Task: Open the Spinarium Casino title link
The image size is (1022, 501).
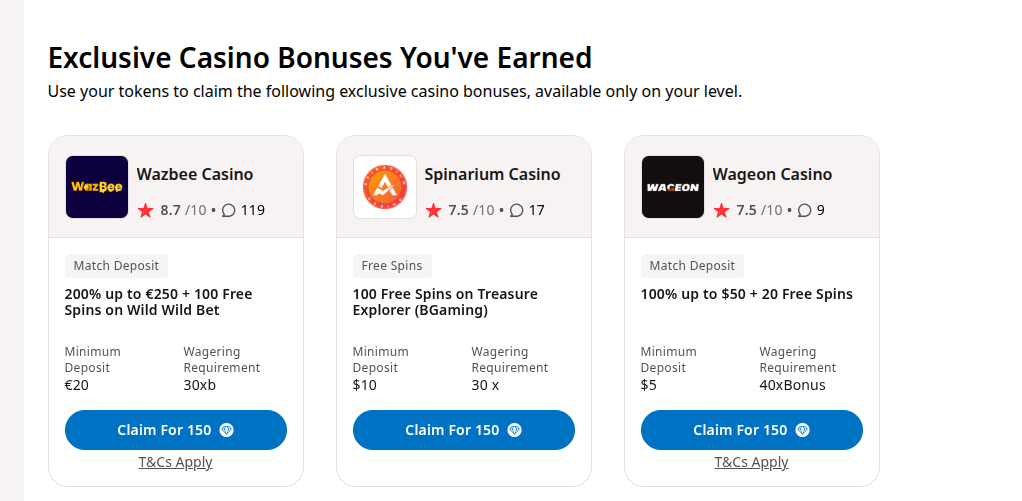Action: point(493,174)
